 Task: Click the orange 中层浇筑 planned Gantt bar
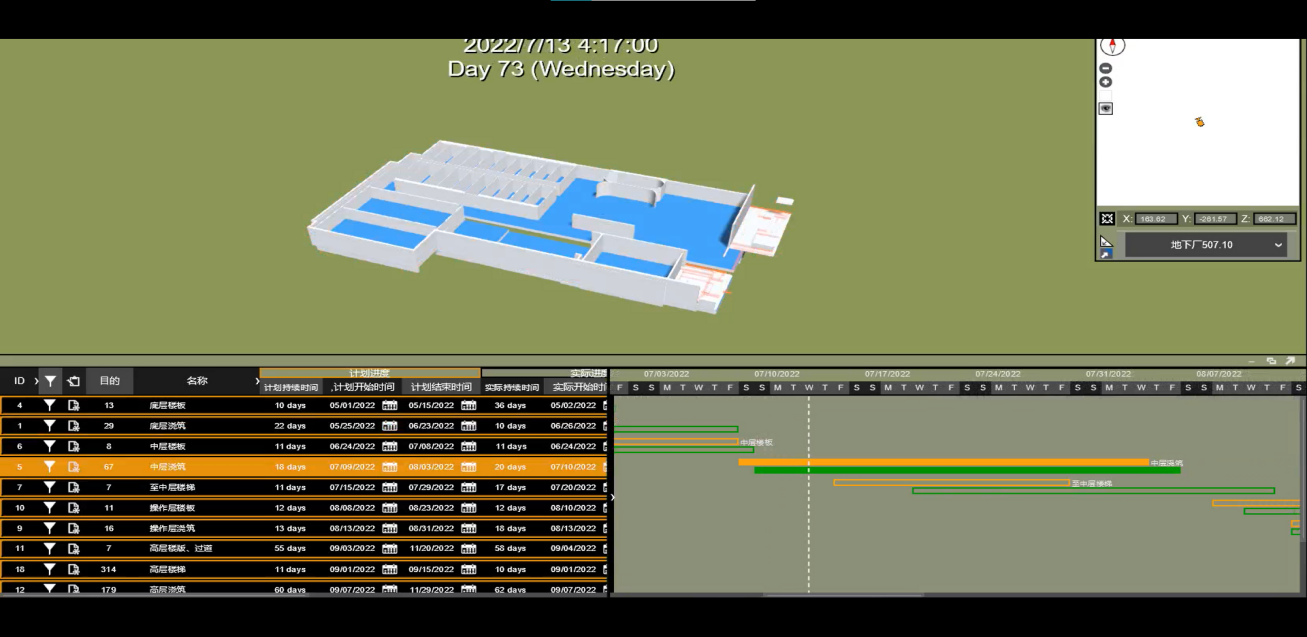pos(942,462)
